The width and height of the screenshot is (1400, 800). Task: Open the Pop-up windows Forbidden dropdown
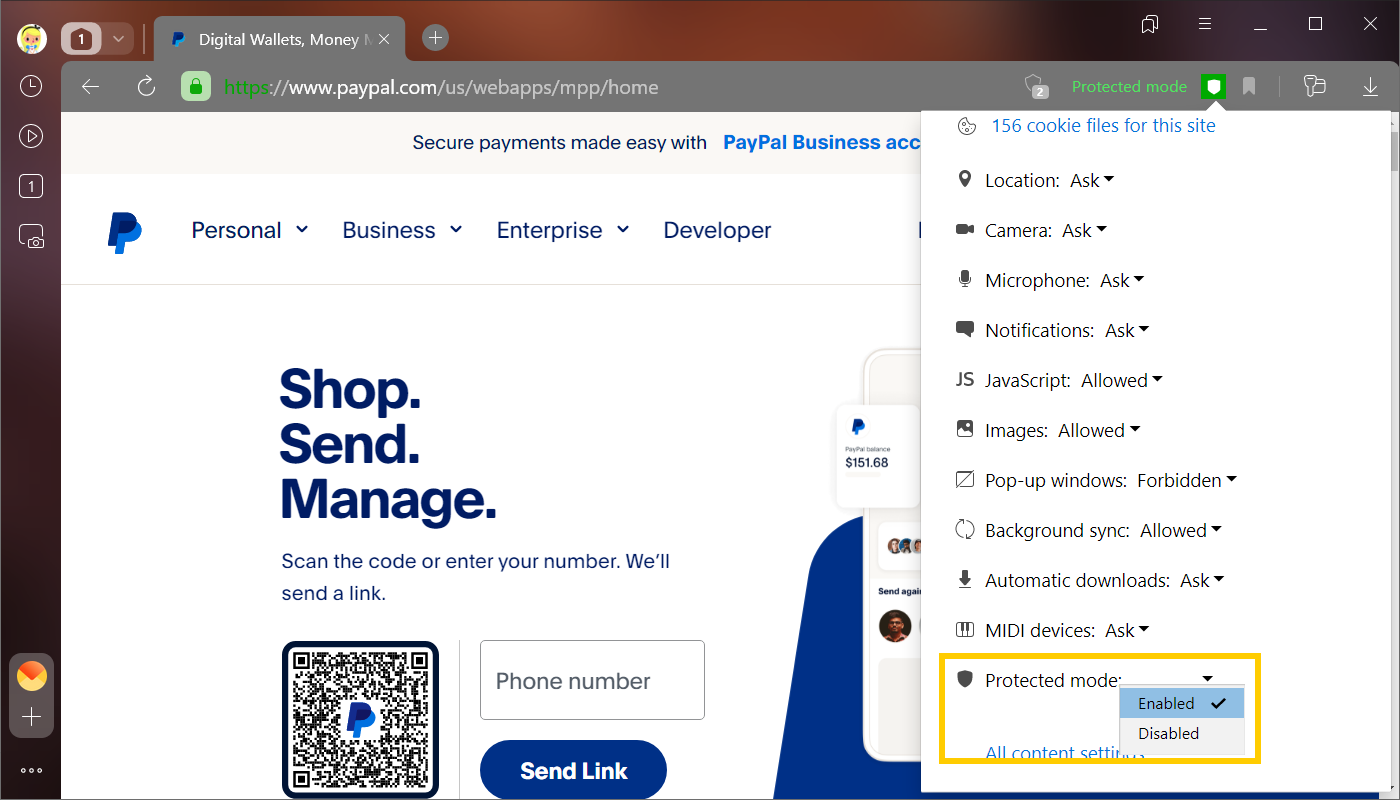(1186, 481)
